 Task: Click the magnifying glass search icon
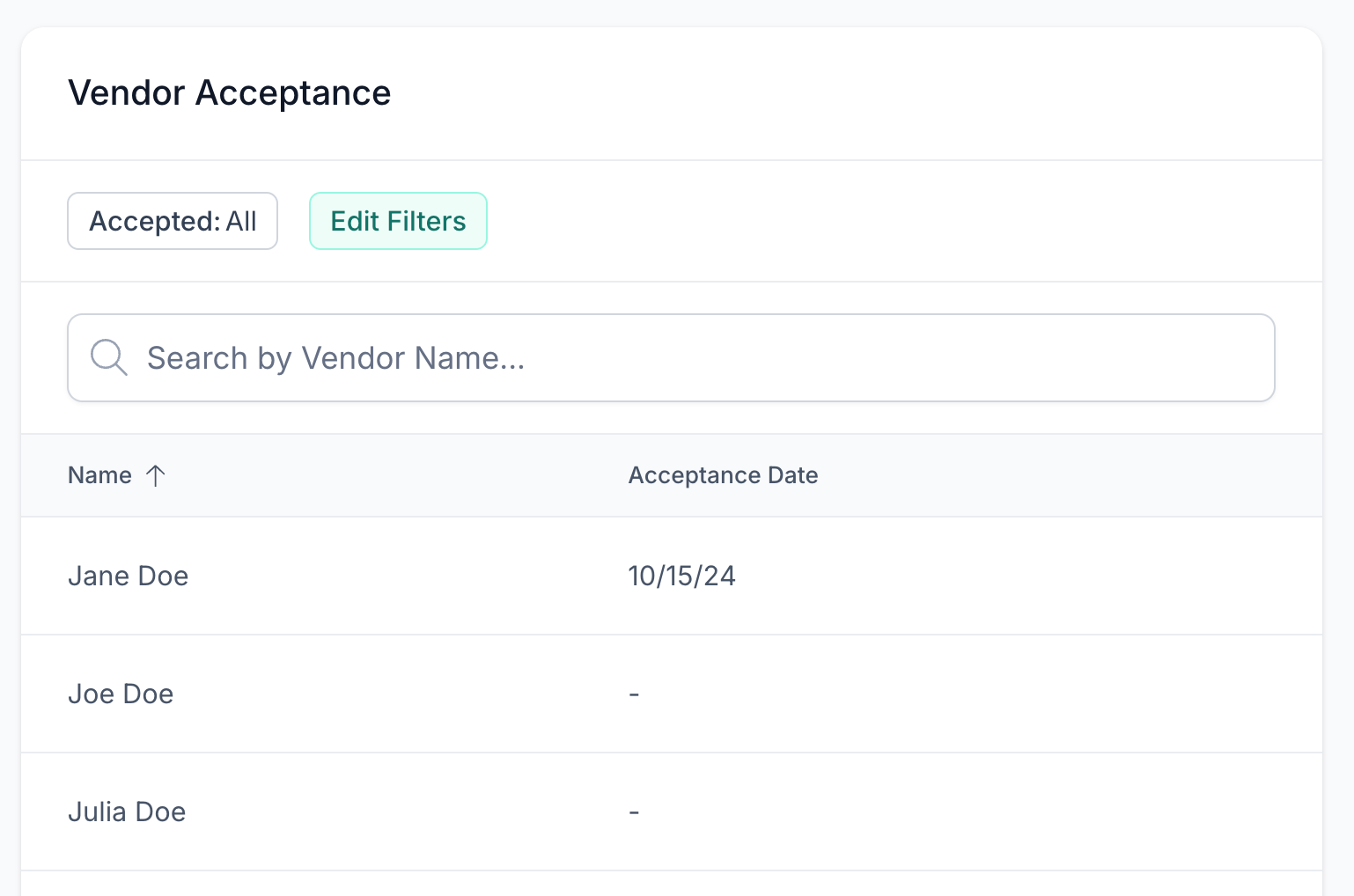[x=109, y=357]
